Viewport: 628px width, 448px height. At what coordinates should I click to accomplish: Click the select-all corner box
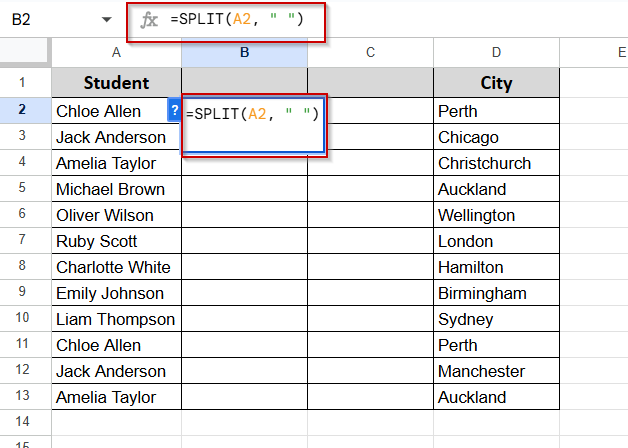[24, 50]
